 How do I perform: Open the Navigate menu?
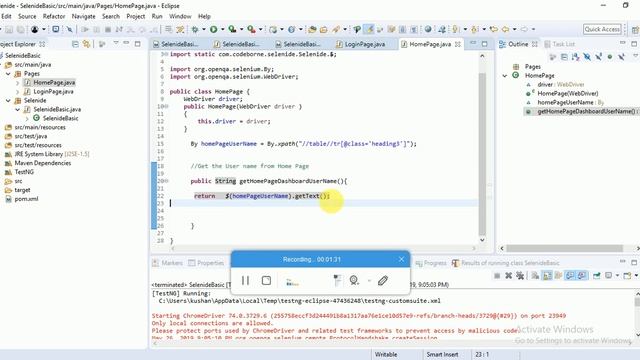pyautogui.click(x=83, y=16)
